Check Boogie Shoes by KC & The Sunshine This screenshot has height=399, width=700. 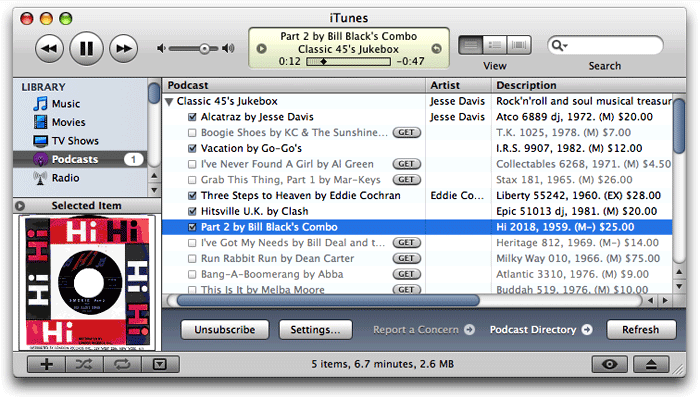point(192,133)
